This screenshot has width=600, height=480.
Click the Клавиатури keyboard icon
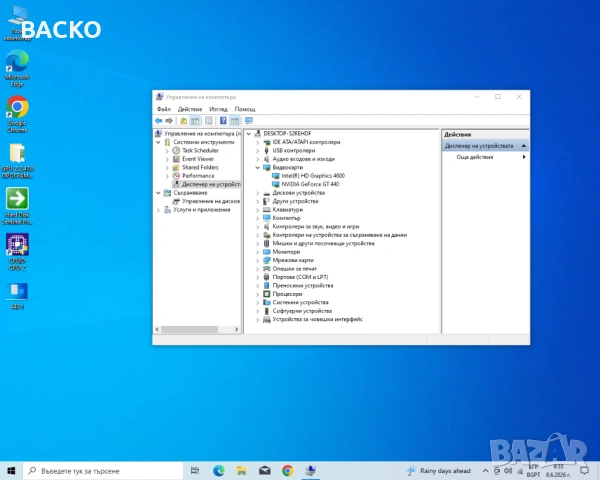267,209
